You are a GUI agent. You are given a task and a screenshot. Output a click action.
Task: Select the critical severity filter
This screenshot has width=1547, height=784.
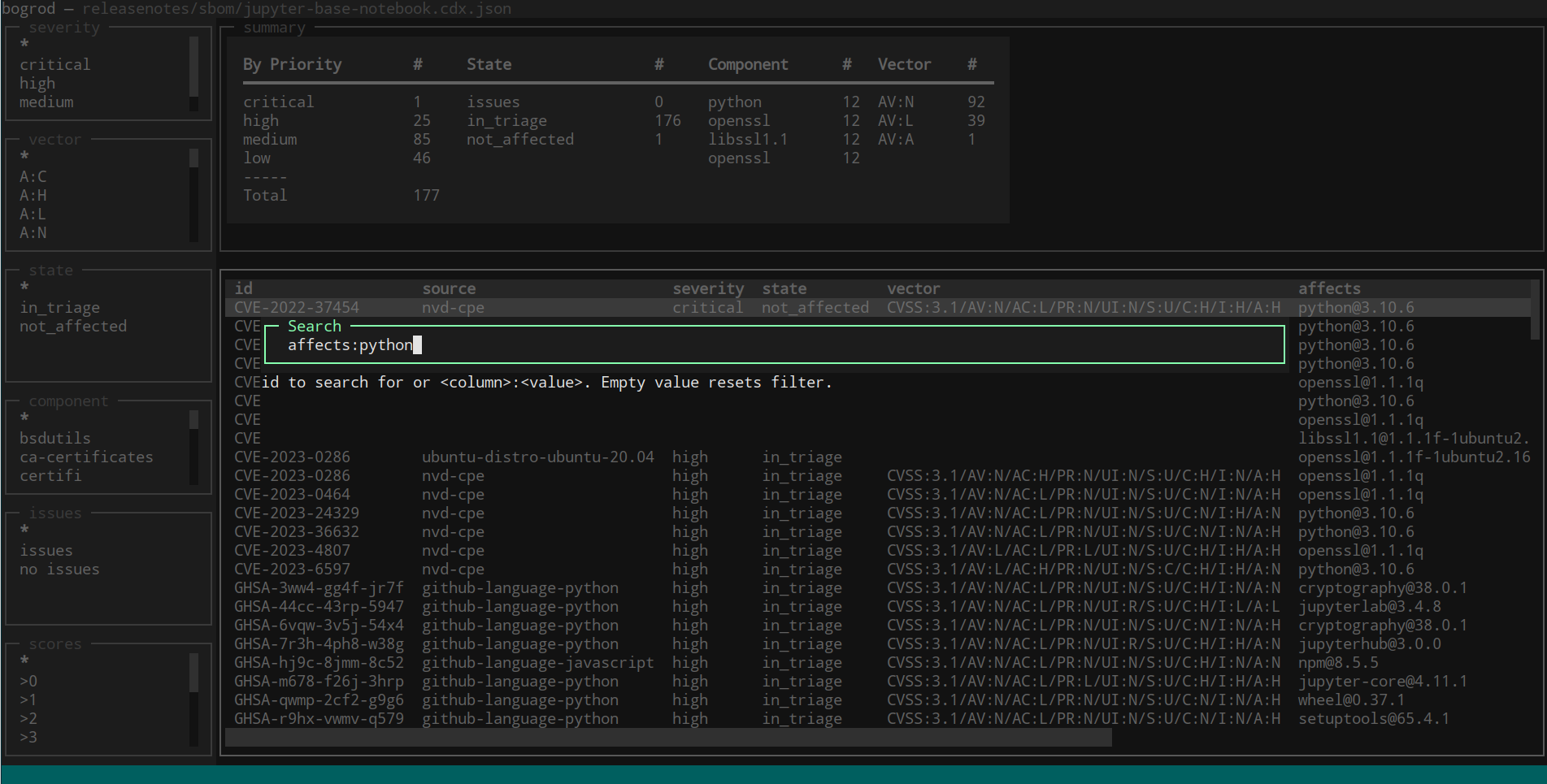[55, 64]
